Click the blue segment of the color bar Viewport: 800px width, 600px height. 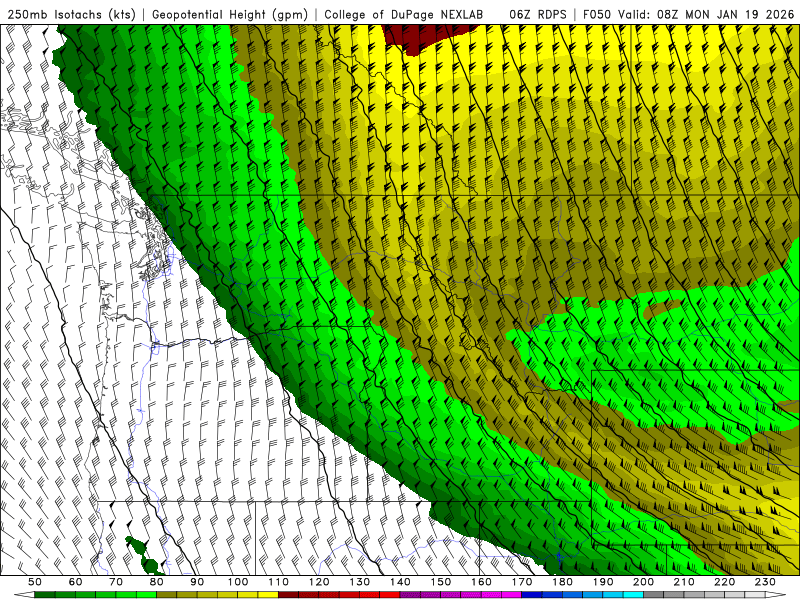coord(582,595)
